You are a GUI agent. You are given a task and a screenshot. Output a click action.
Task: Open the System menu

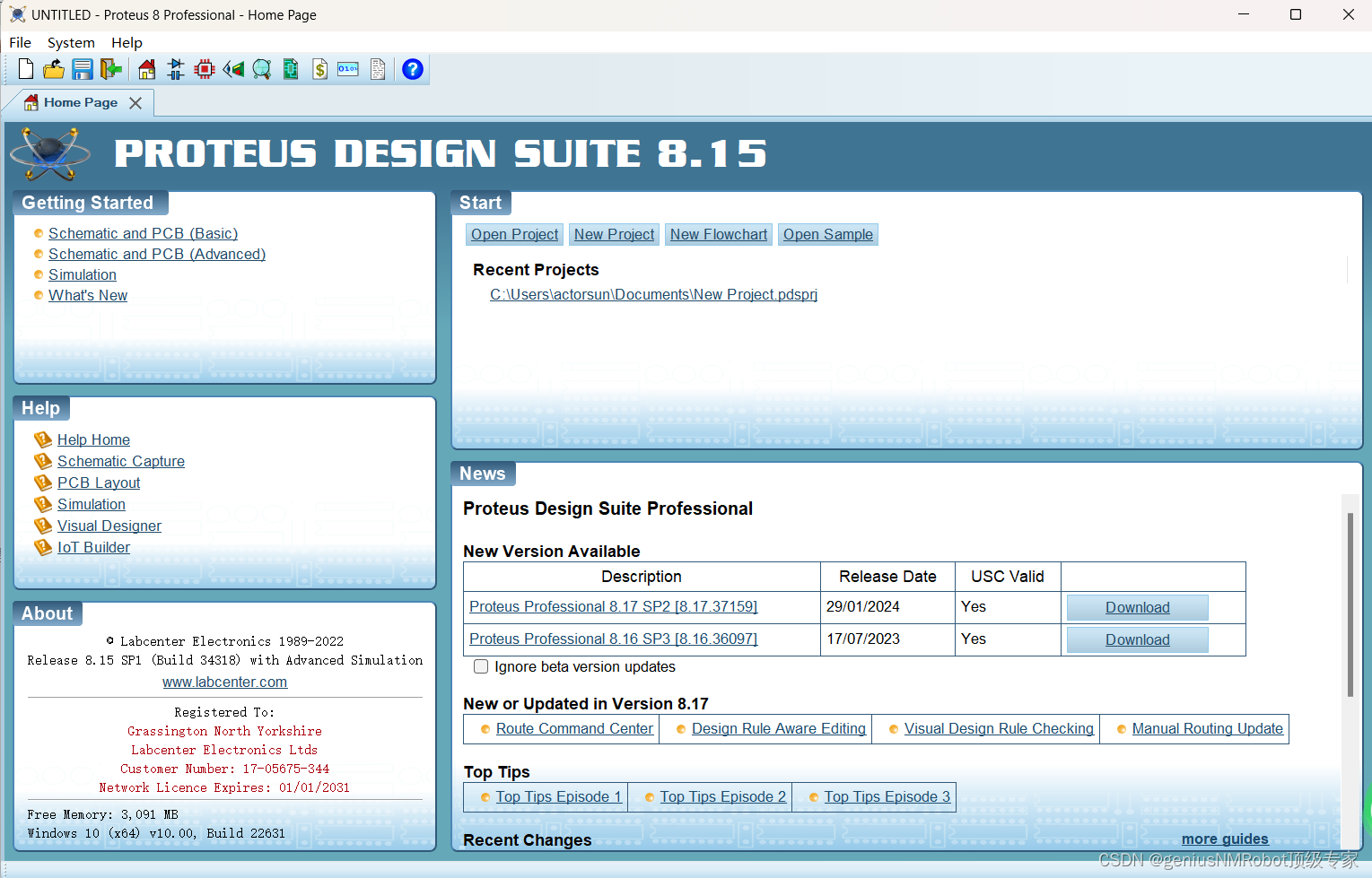tap(71, 42)
